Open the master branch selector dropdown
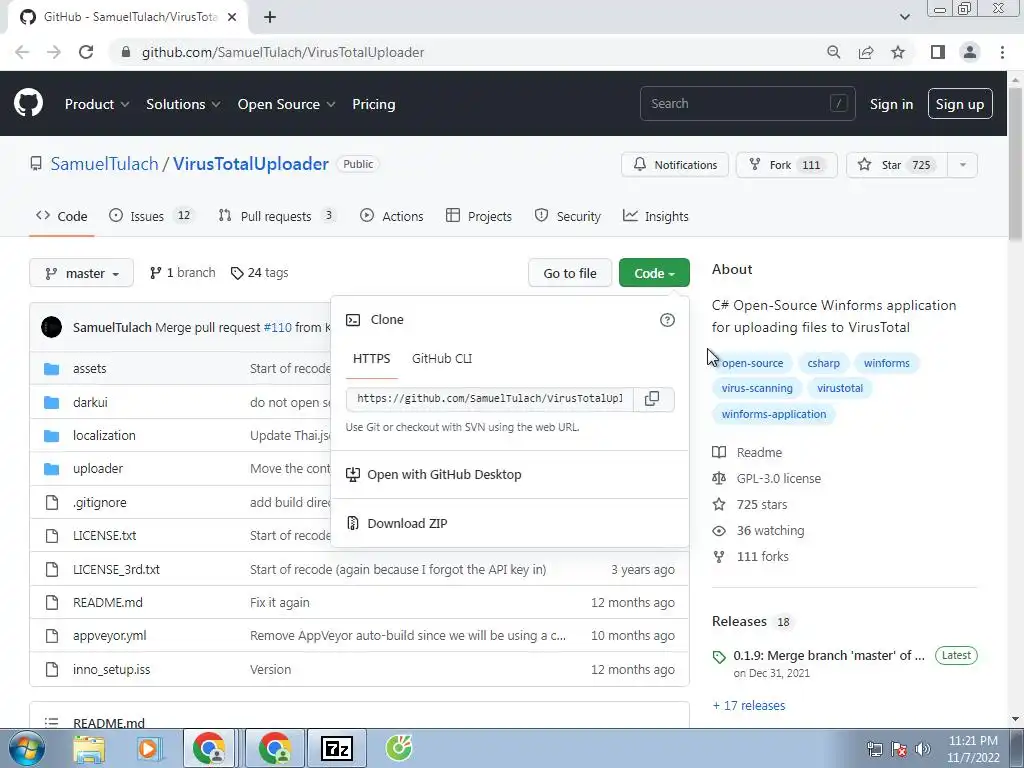 (x=81, y=273)
